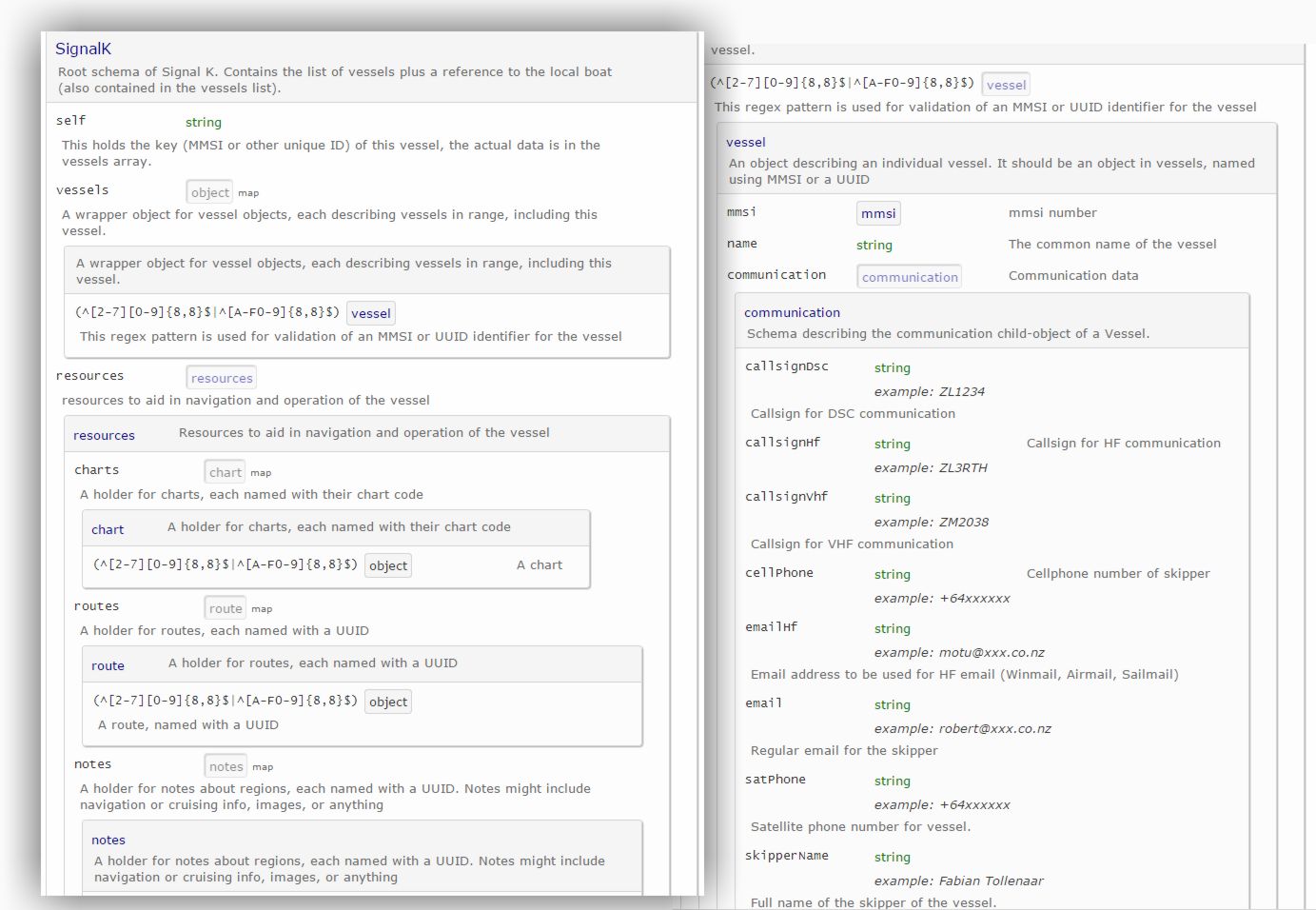This screenshot has height=910, width=1316.
Task: Select the self property name
Action: click(x=70, y=120)
